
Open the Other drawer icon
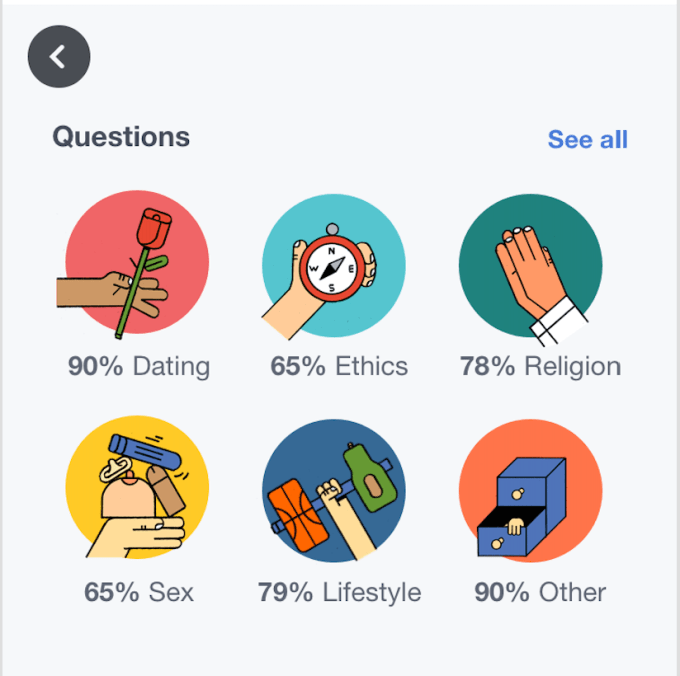coord(530,487)
